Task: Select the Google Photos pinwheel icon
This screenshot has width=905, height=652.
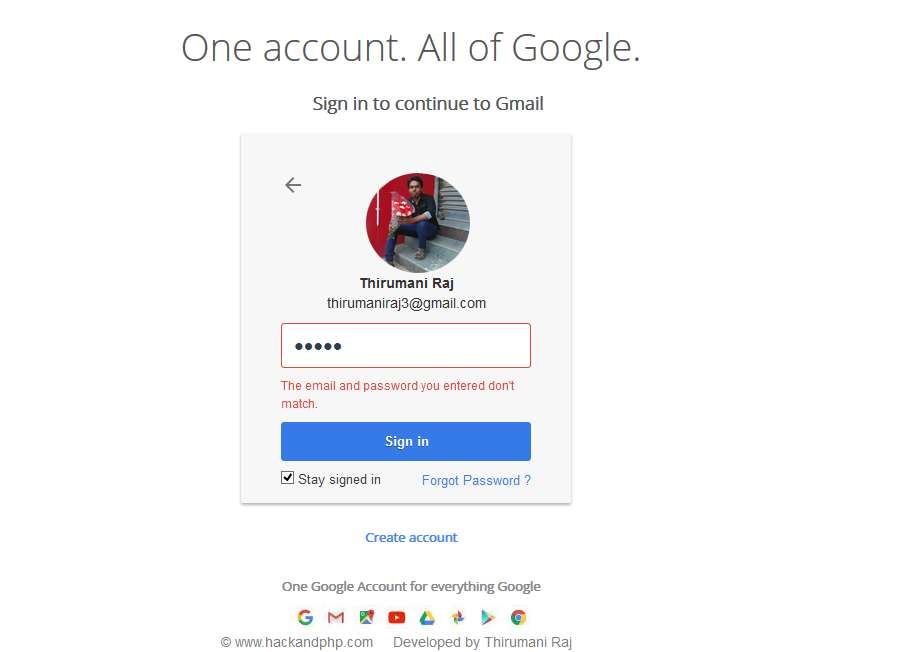Action: click(x=458, y=617)
